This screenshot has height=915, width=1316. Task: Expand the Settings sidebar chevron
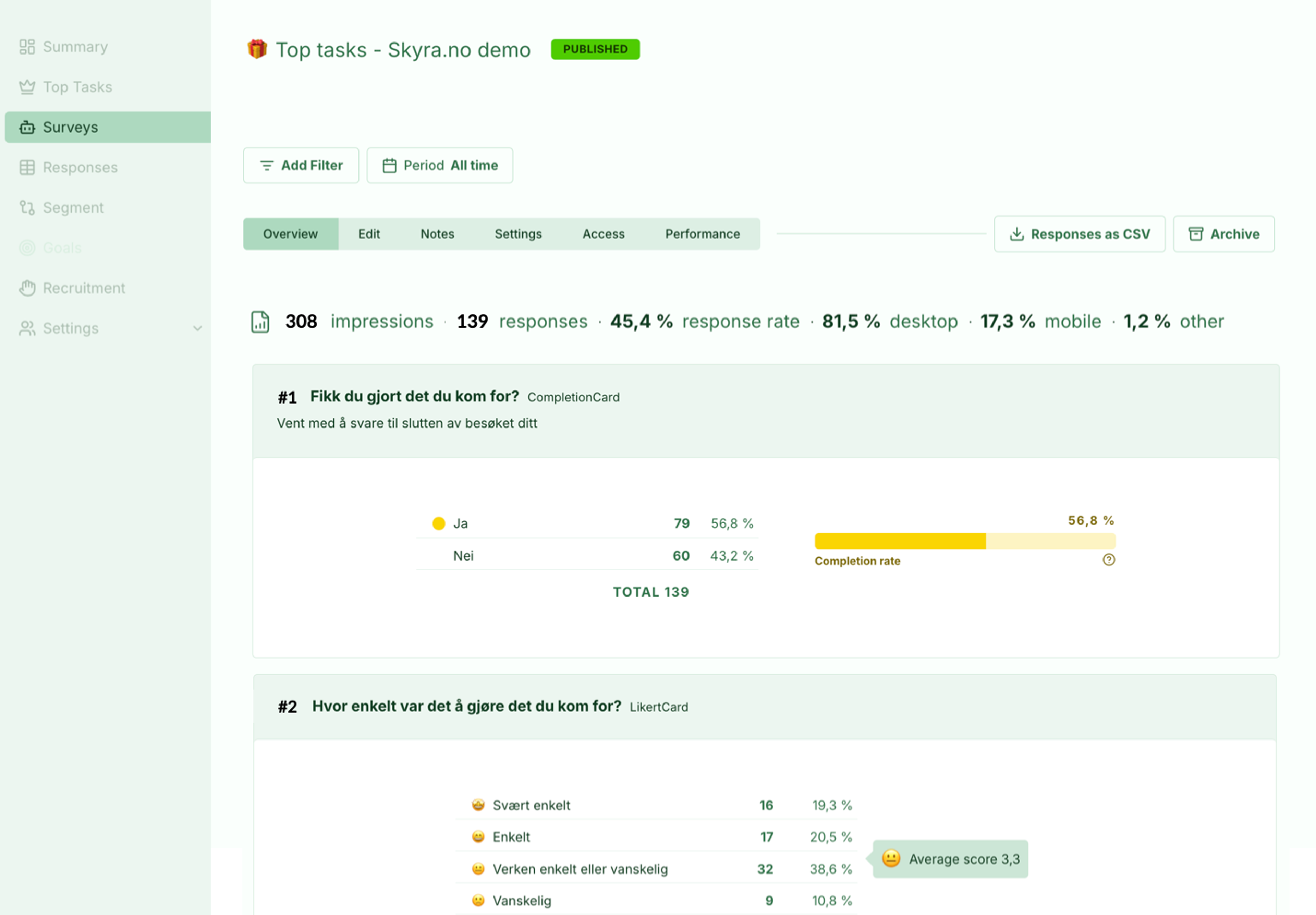pos(198,328)
